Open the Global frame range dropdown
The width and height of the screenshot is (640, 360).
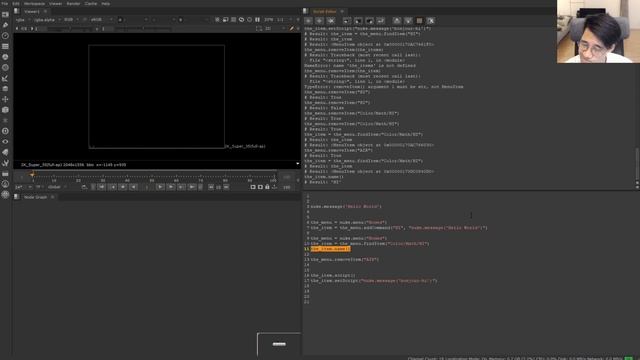57,187
